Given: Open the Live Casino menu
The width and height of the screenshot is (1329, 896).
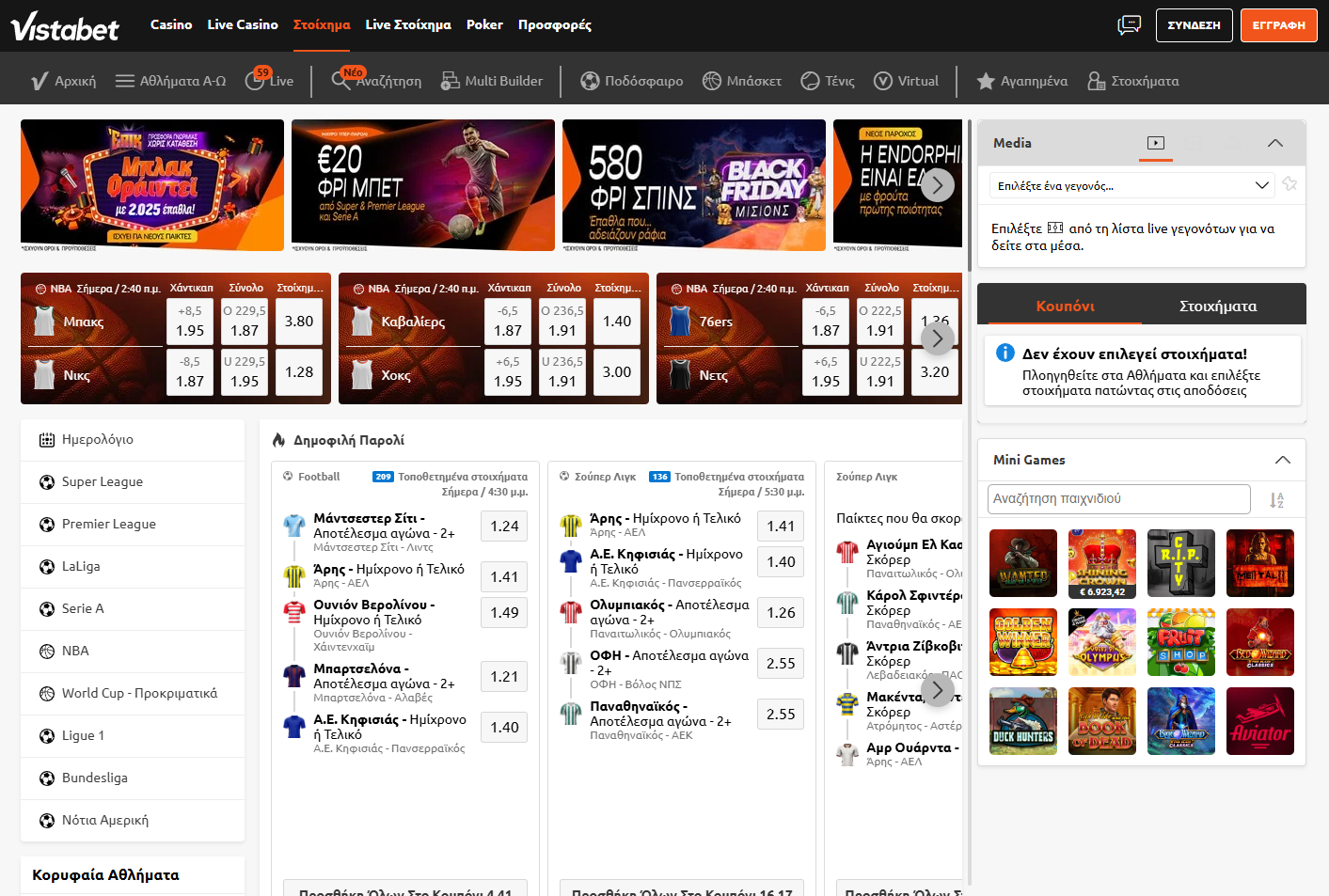Looking at the screenshot, I should pyautogui.click(x=243, y=24).
